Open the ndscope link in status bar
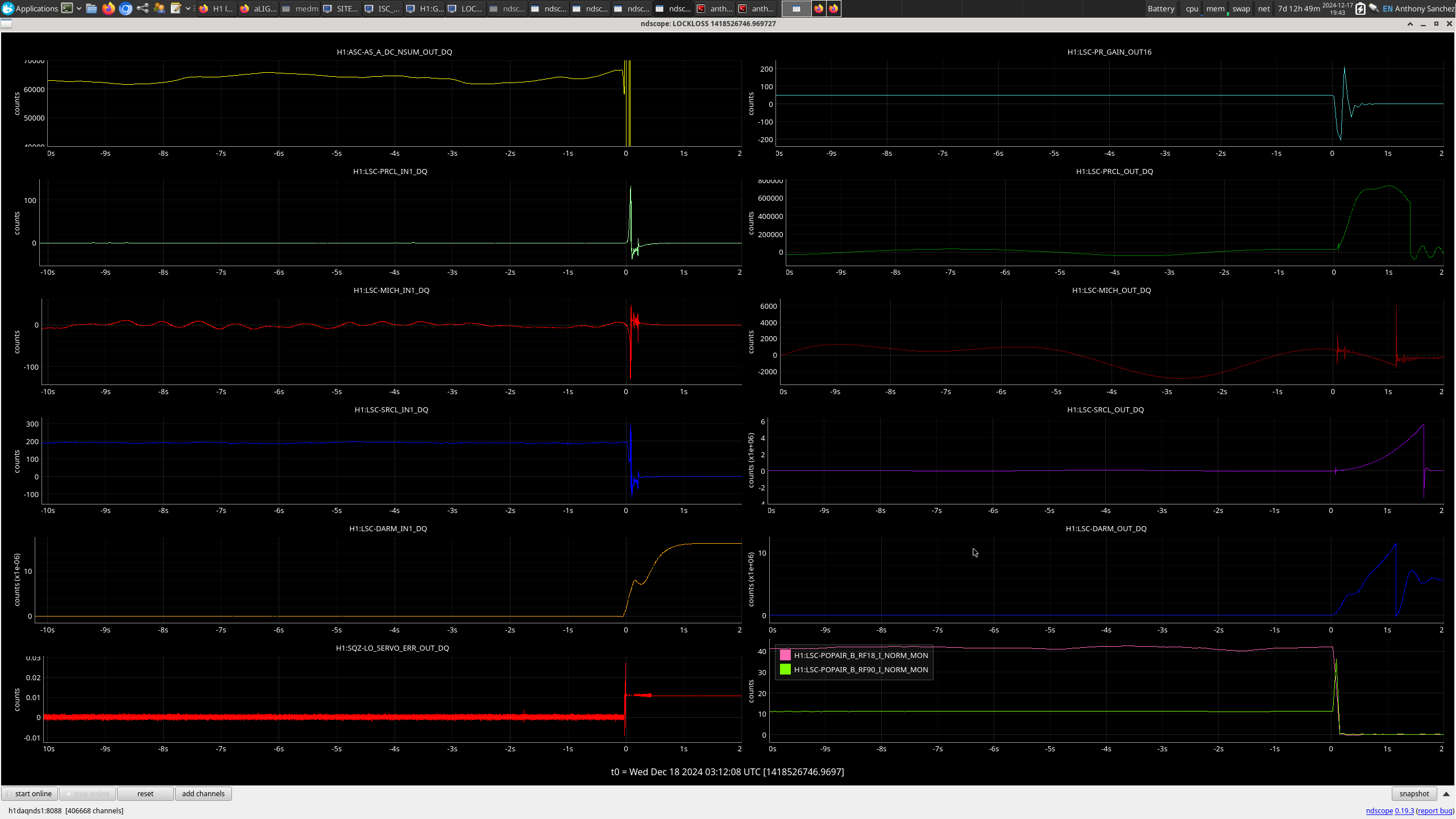 click(1379, 810)
